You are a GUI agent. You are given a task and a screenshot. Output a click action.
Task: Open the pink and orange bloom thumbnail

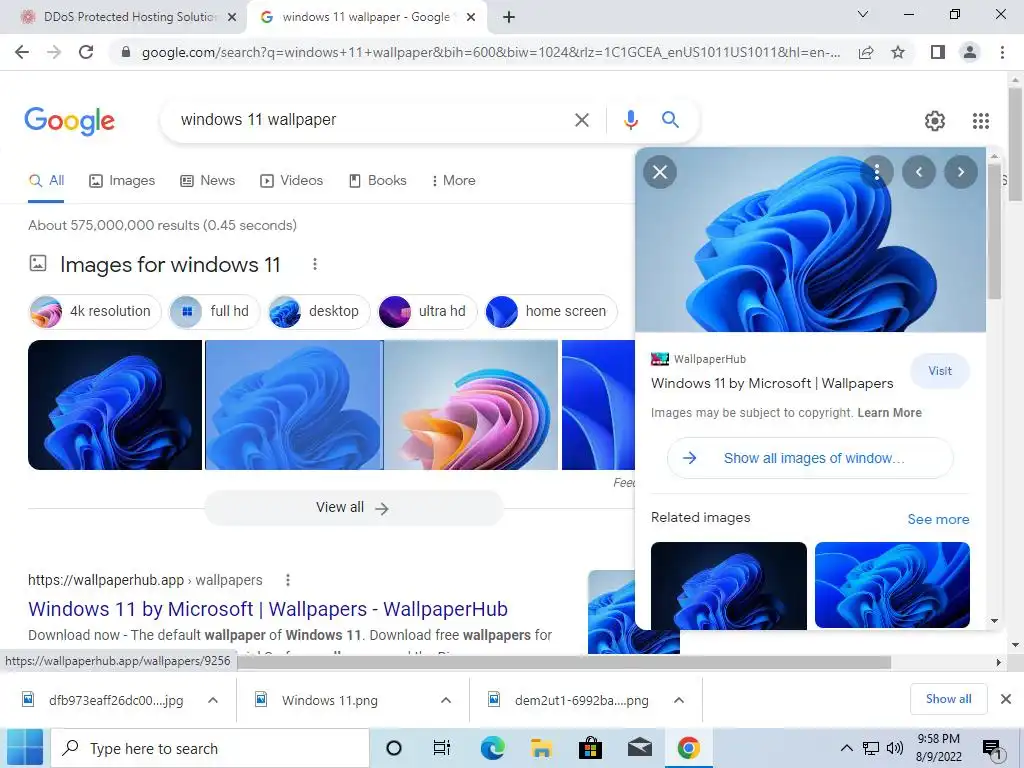tap(471, 405)
